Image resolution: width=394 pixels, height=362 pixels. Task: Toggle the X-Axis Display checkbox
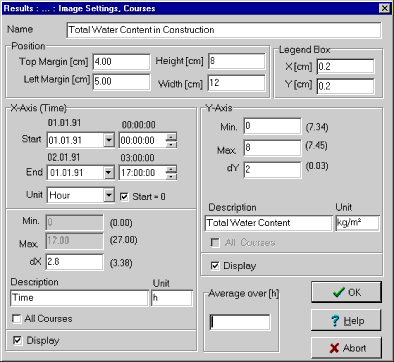click(x=17, y=340)
